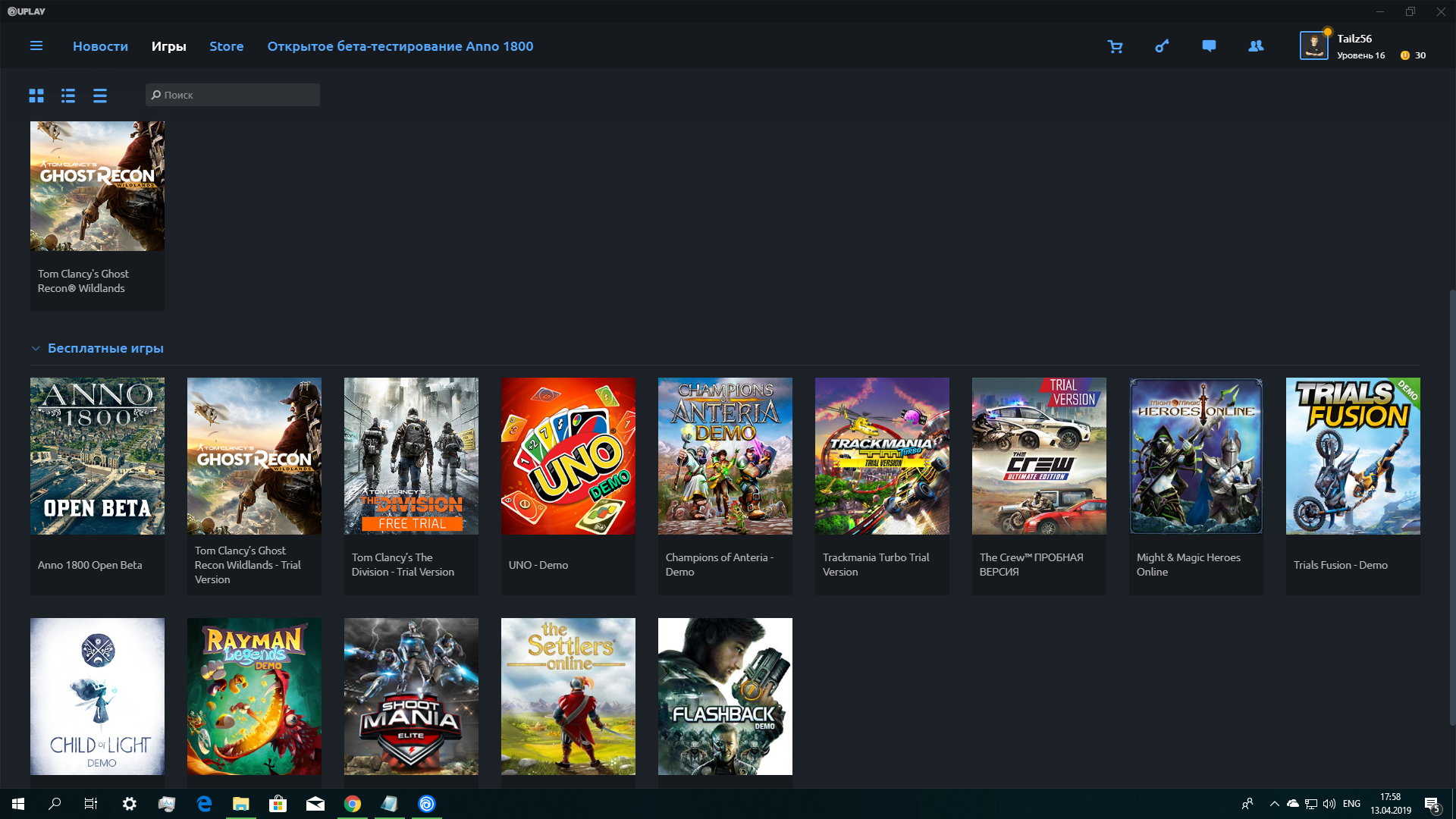This screenshot has height=819, width=1456.
Task: Switch to detailed list view
Action: [68, 96]
